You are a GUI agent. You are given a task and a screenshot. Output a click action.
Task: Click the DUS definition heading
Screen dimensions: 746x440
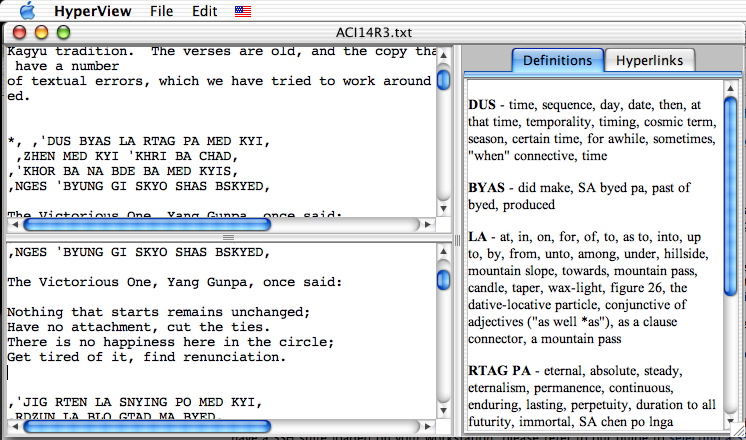tap(482, 105)
